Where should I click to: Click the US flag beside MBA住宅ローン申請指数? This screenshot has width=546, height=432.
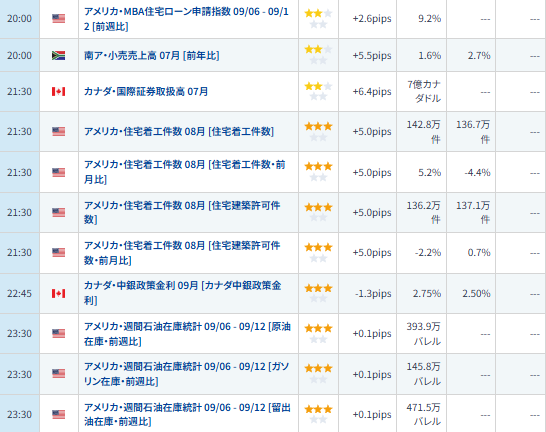tap(58, 18)
